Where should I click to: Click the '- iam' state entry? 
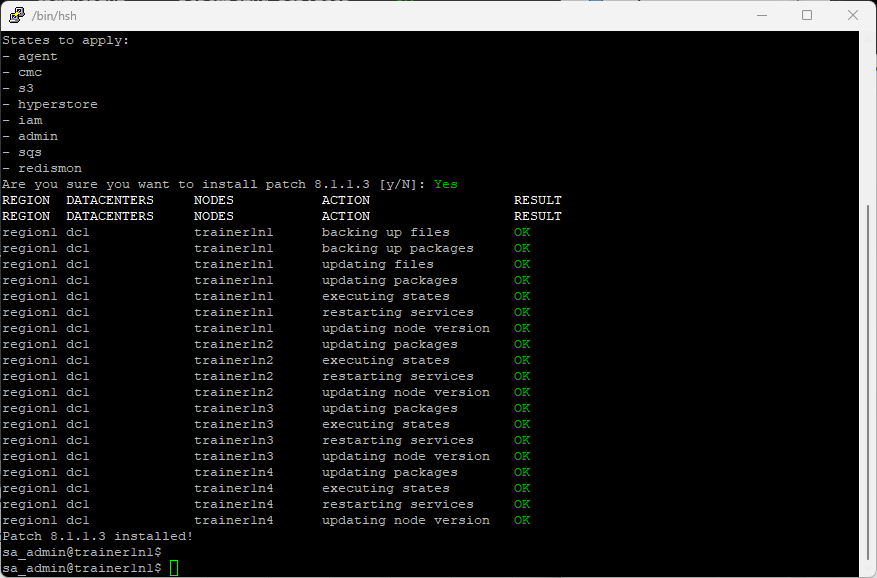22,120
